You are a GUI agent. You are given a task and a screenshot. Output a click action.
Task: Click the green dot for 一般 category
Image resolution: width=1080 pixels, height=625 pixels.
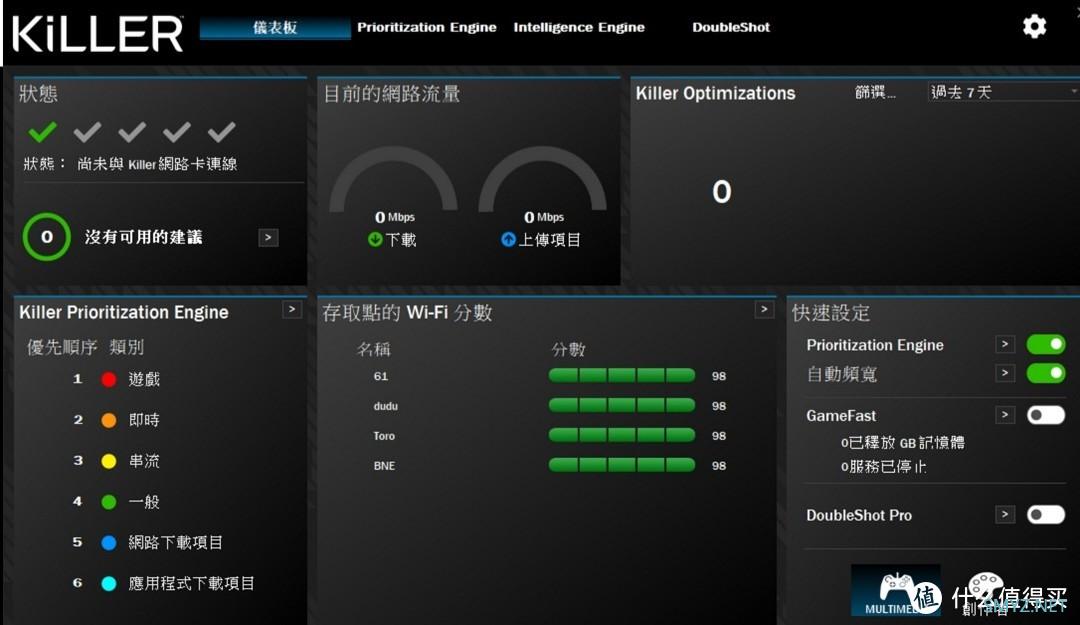(x=109, y=502)
